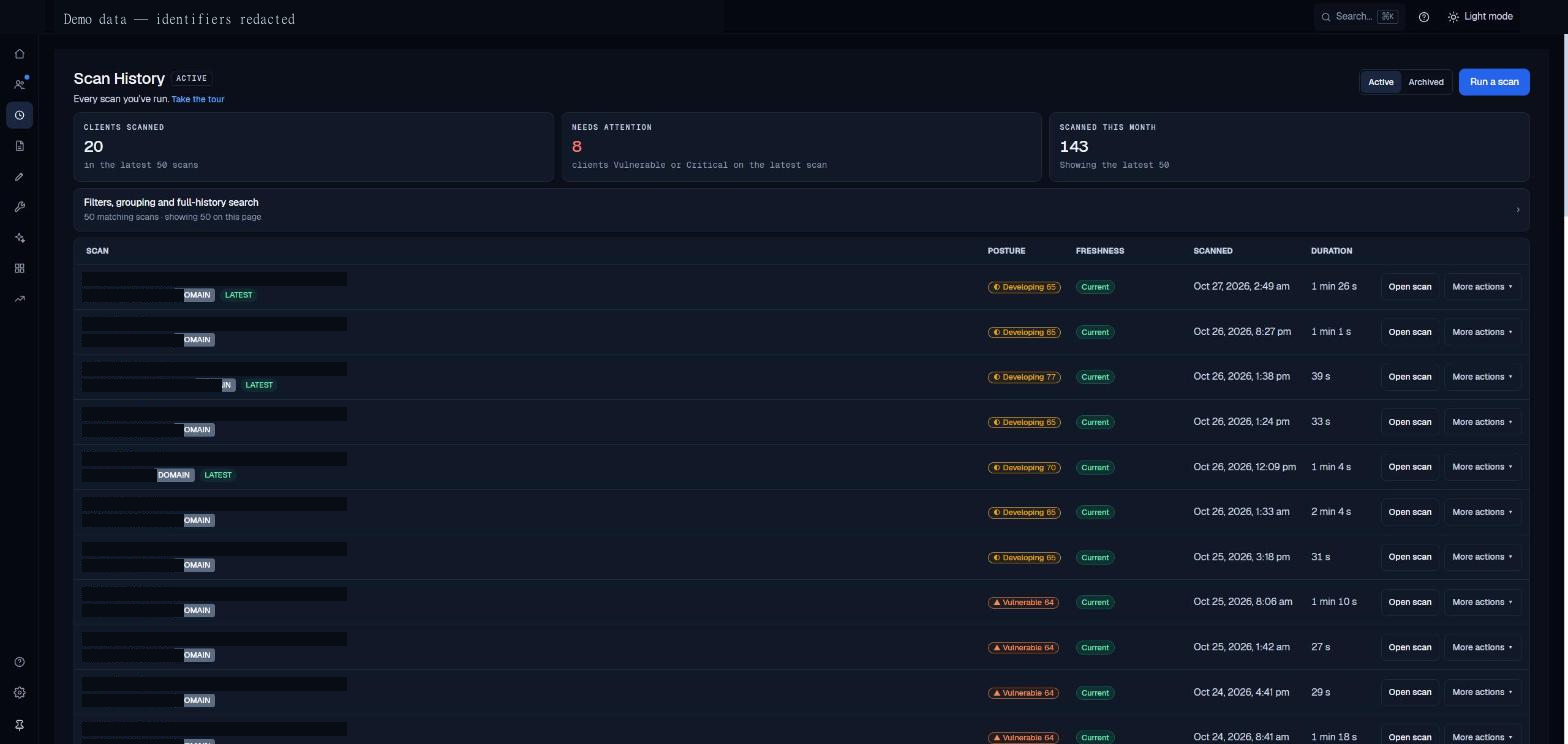
Task: Go to the Home icon in sidebar
Action: click(19, 54)
